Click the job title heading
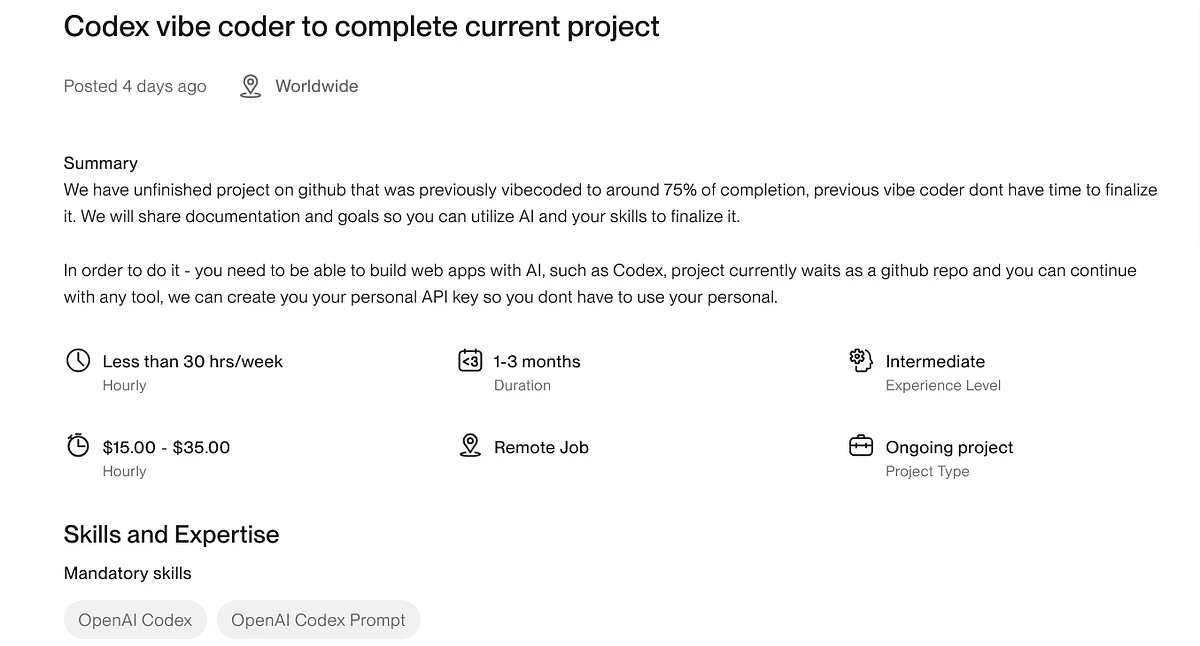Viewport: 1200px width, 646px height. coord(361,27)
